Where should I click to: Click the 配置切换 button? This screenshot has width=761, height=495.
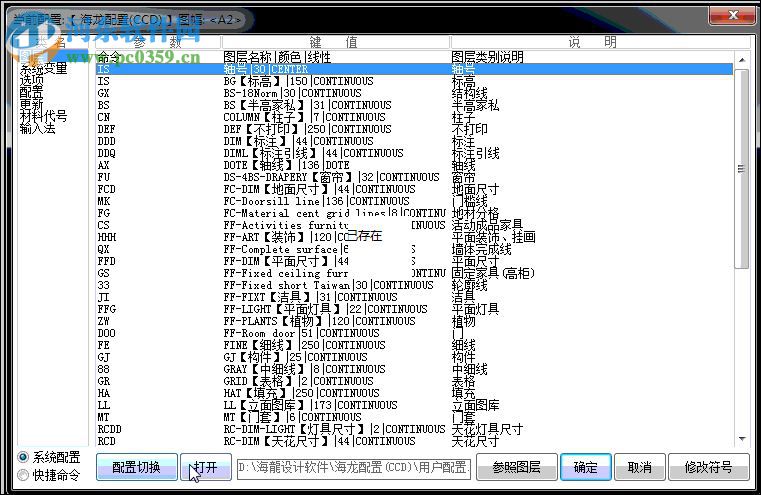click(136, 467)
